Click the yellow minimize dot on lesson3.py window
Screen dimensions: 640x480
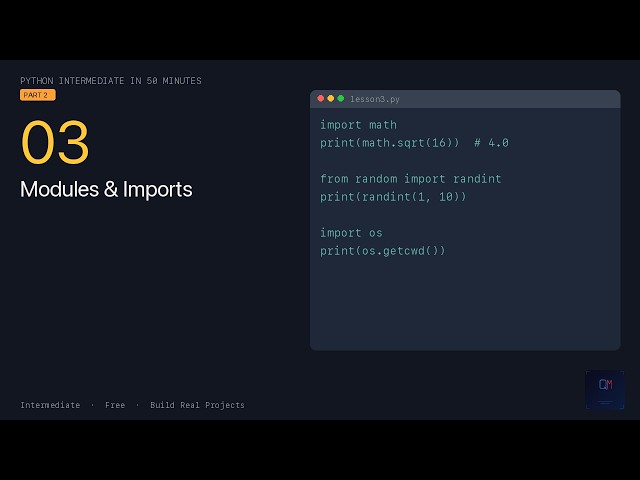[x=331, y=98]
